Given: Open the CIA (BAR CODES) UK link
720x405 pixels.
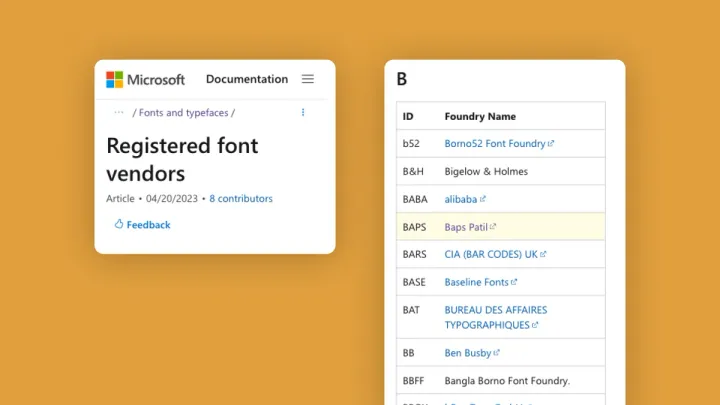Looking at the screenshot, I should (x=491, y=254).
